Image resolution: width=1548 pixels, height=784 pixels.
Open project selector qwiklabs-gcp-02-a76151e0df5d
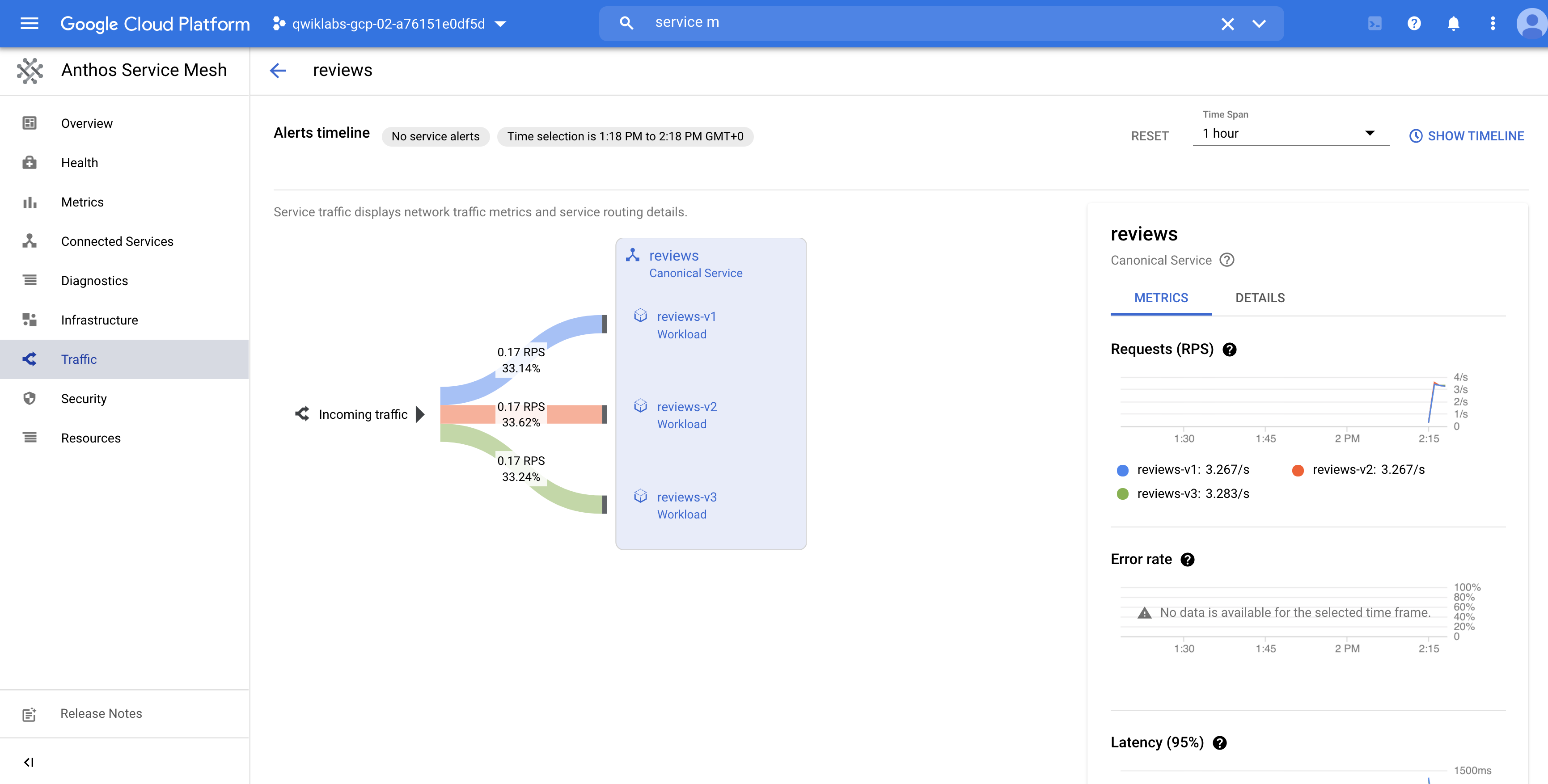389,23
